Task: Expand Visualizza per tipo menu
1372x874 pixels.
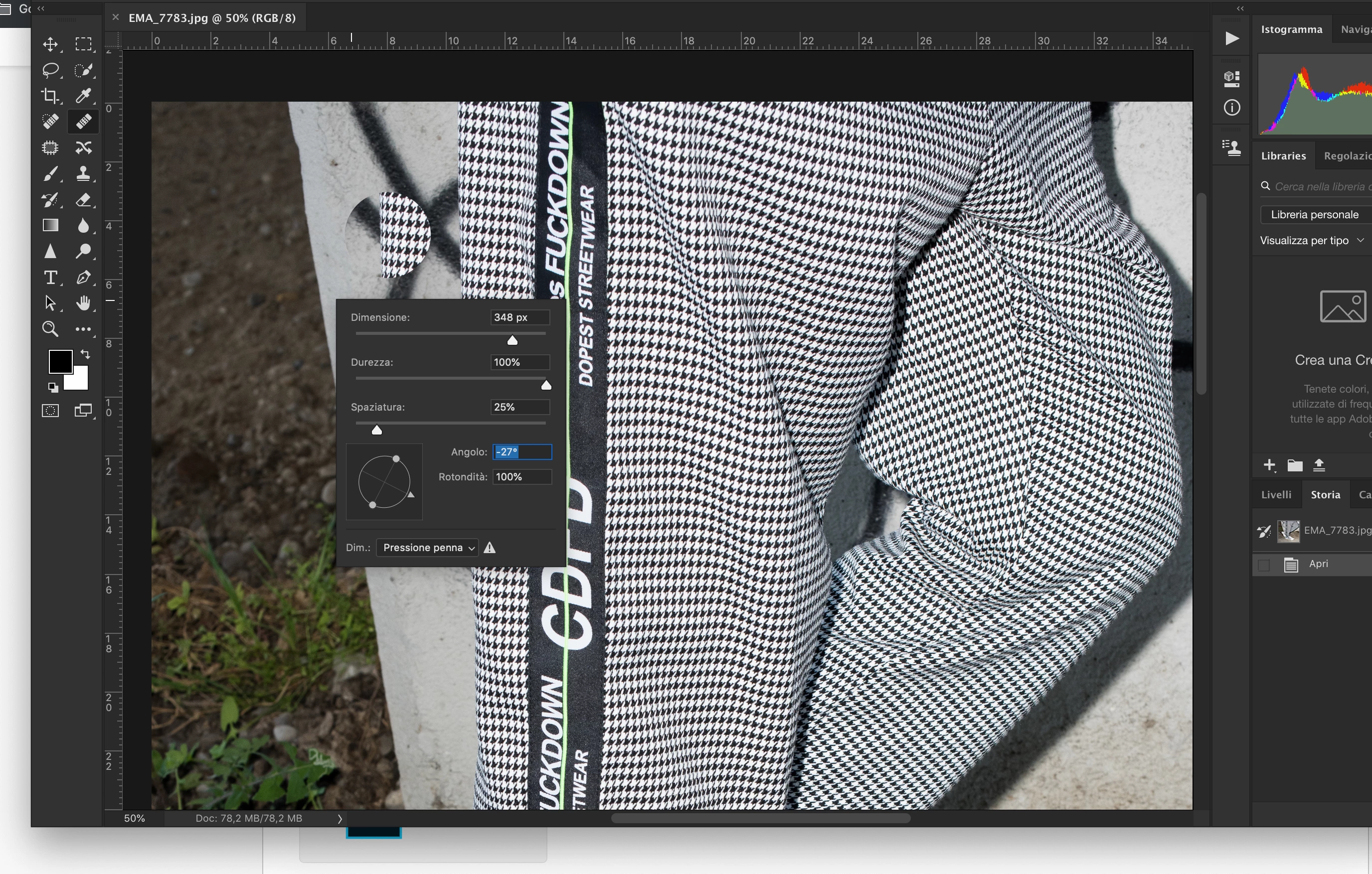Action: 1311,240
